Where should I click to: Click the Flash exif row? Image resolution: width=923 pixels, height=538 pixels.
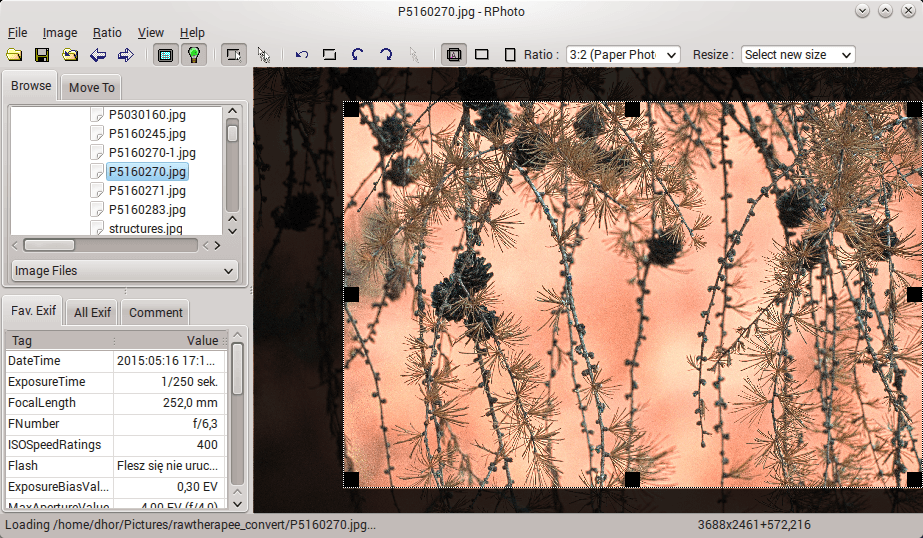click(x=116, y=466)
